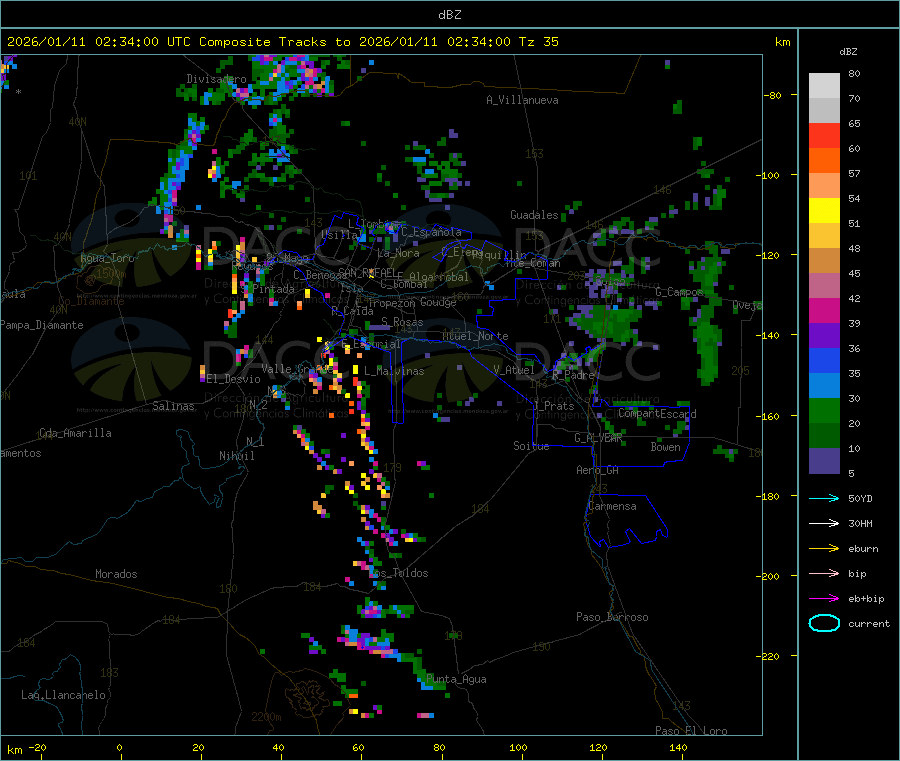The width and height of the screenshot is (900, 761).
Task: Click the green echo region near G_Campos
Action: pos(707,313)
